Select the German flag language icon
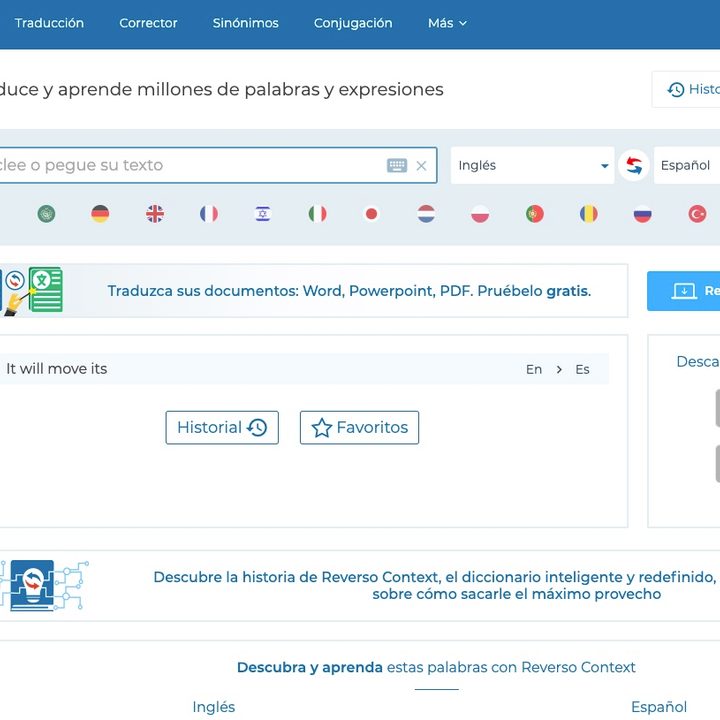 (x=100, y=213)
